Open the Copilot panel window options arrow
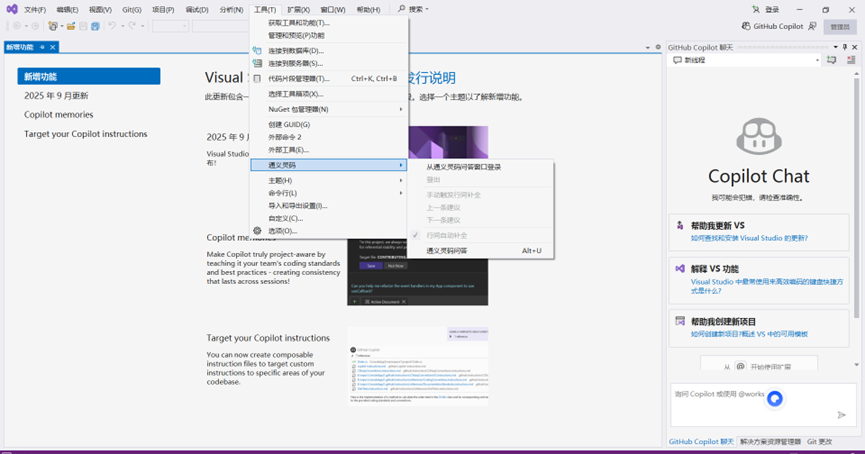 click(835, 47)
